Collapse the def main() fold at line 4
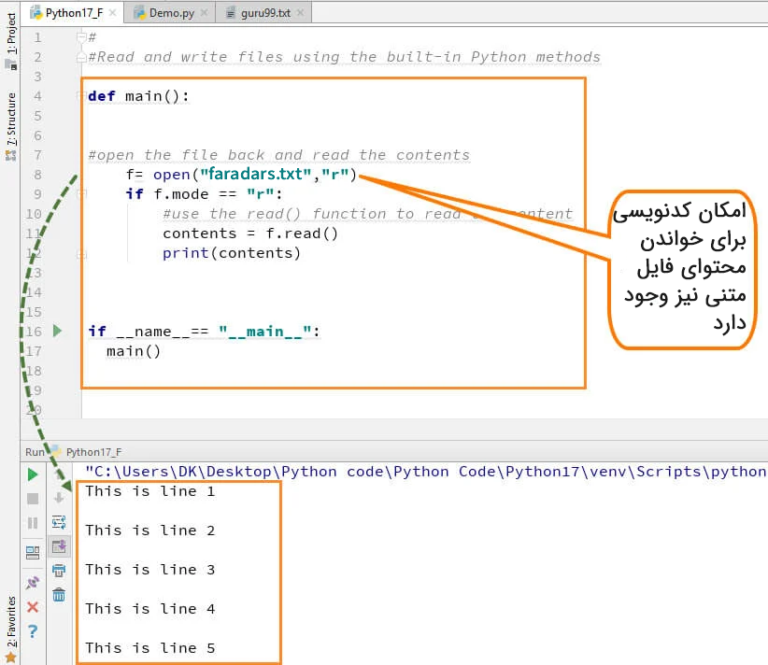Viewport: 768px width, 665px height. pos(80,96)
